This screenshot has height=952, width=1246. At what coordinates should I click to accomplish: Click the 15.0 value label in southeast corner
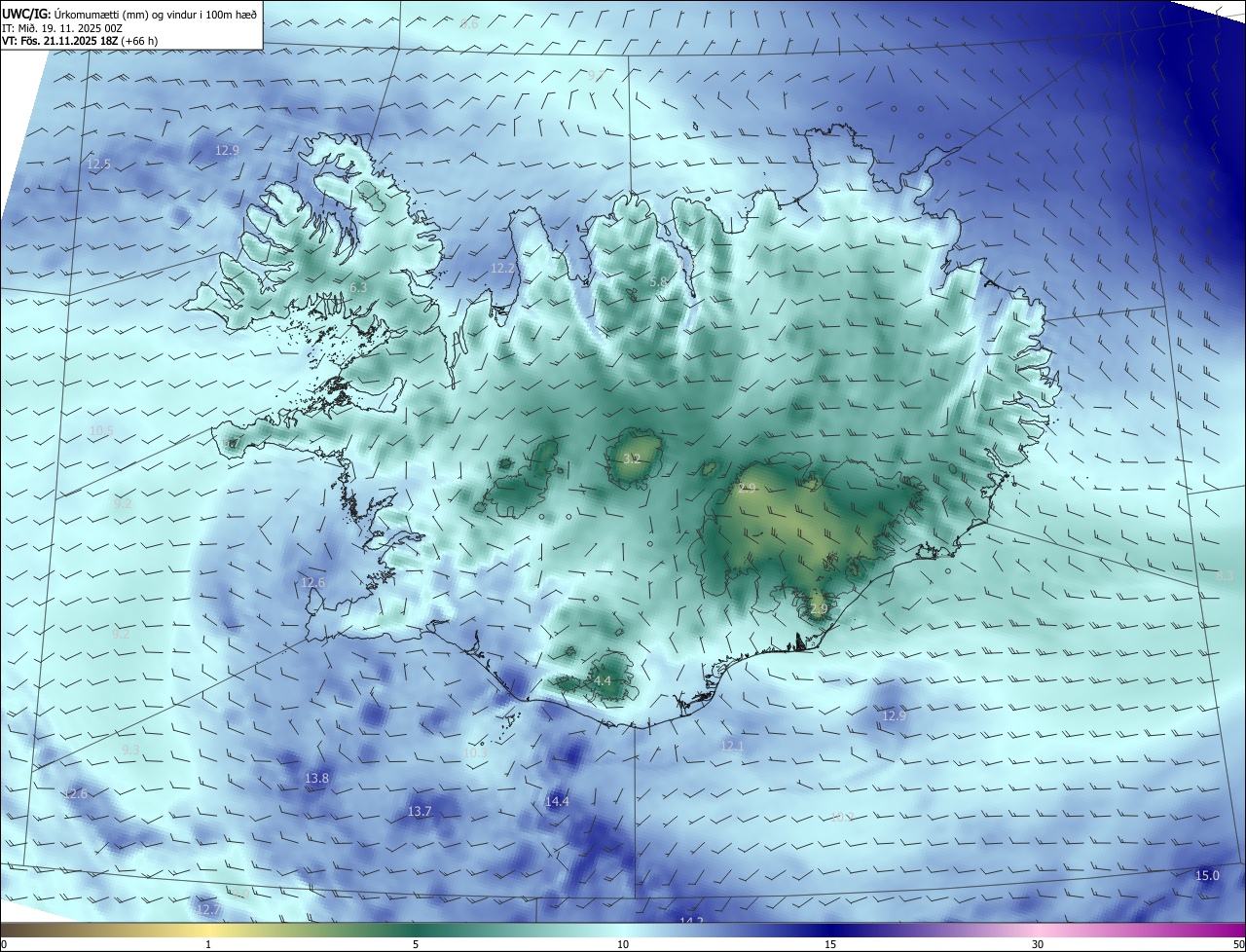pyautogui.click(x=1207, y=876)
